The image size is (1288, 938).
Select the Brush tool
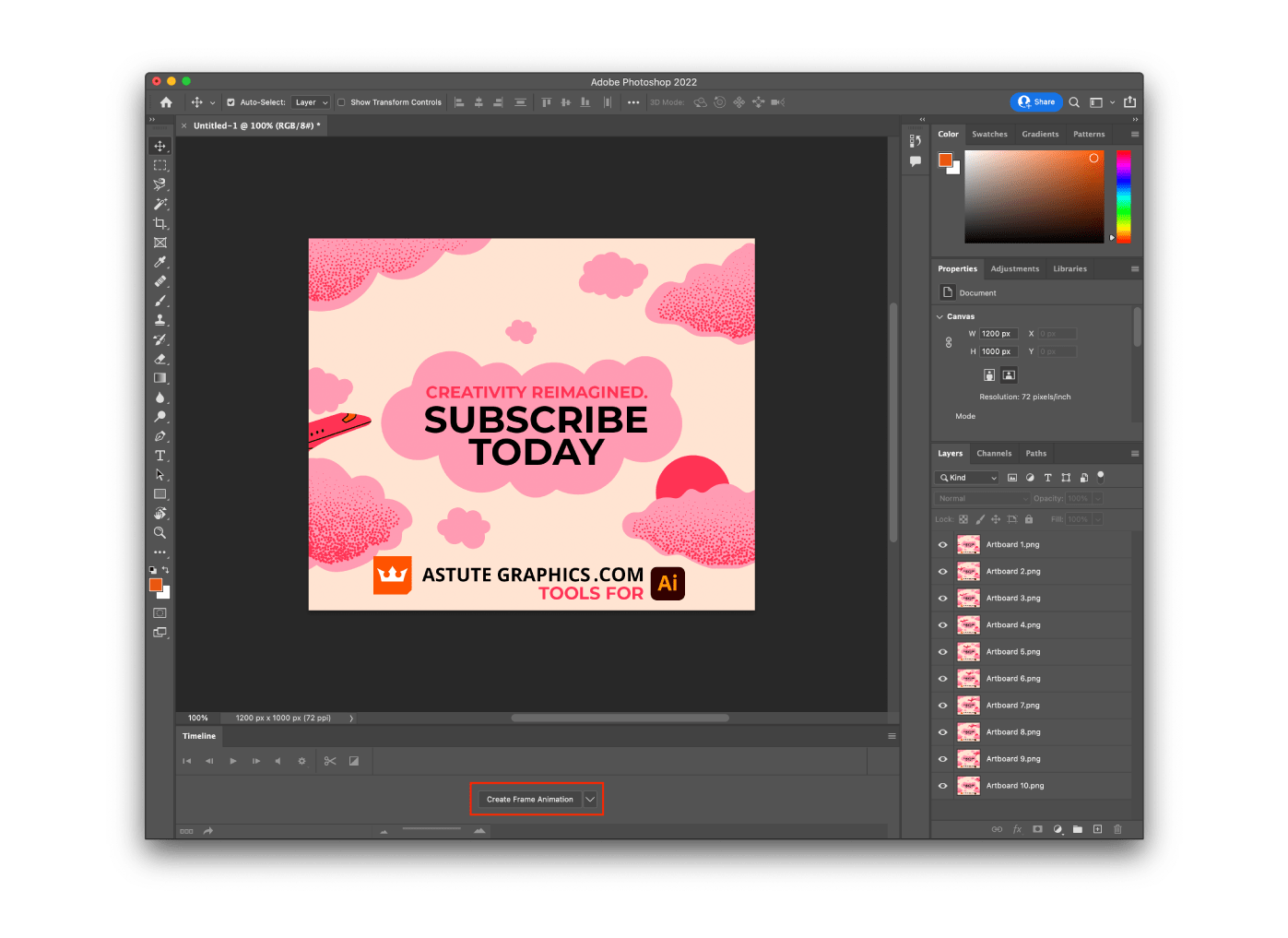[x=160, y=300]
